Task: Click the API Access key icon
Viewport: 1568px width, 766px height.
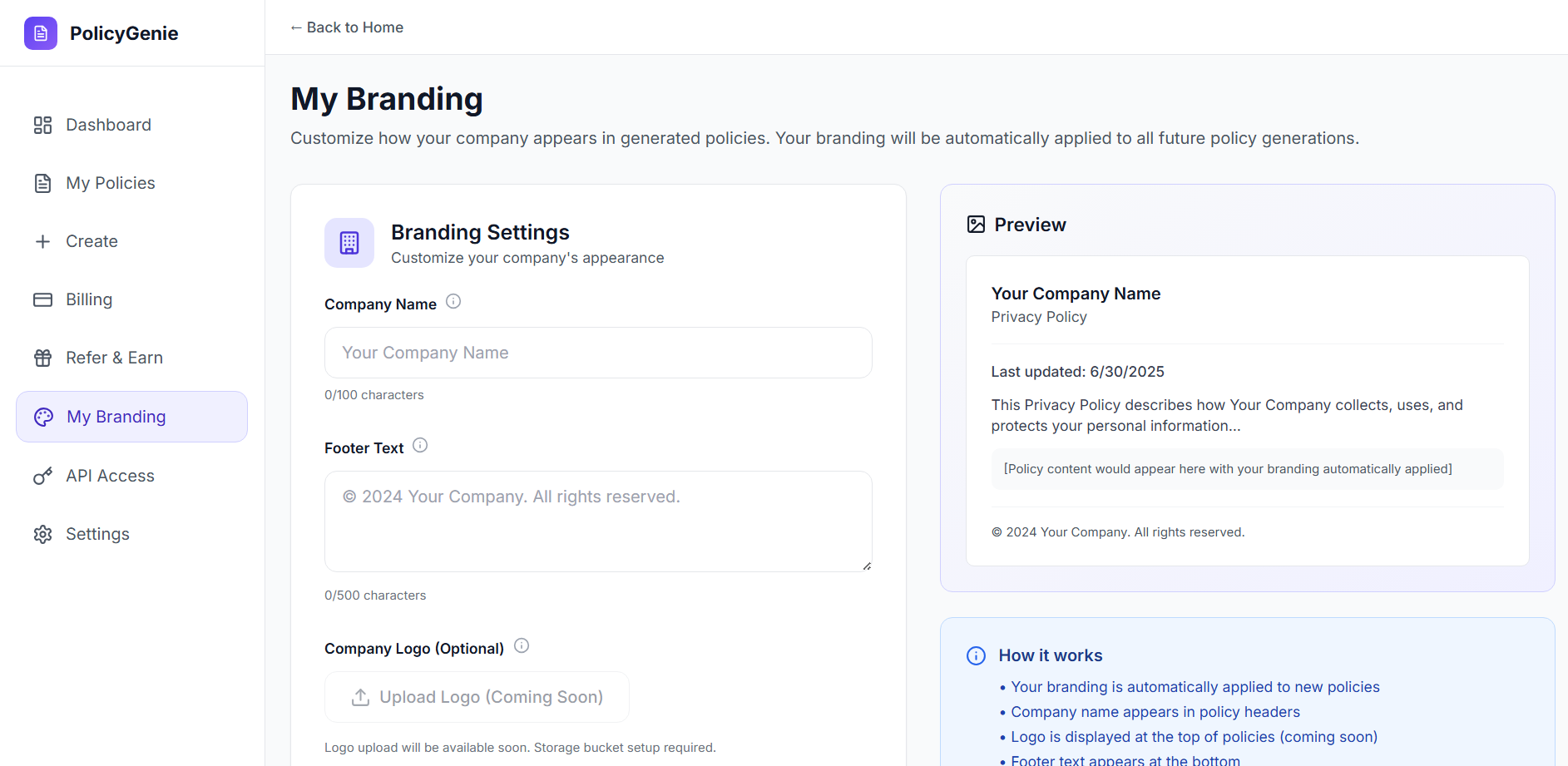Action: pyautogui.click(x=43, y=476)
